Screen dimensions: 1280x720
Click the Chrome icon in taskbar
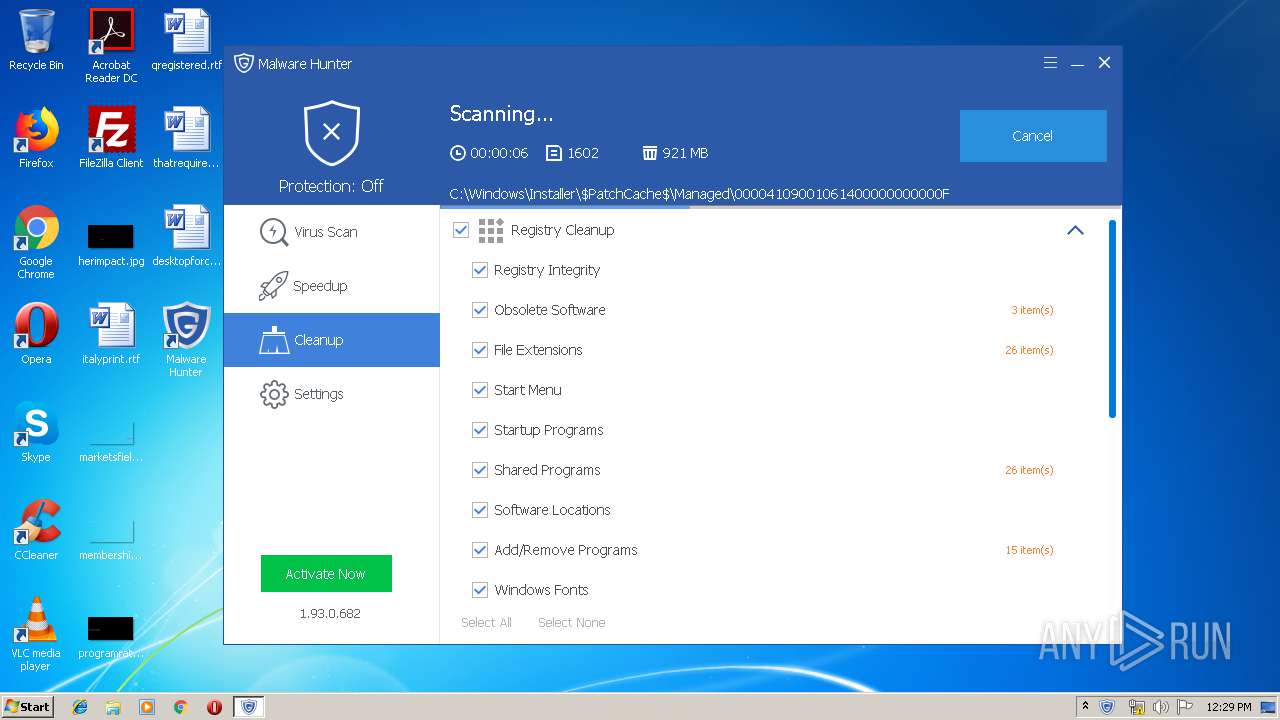click(180, 707)
